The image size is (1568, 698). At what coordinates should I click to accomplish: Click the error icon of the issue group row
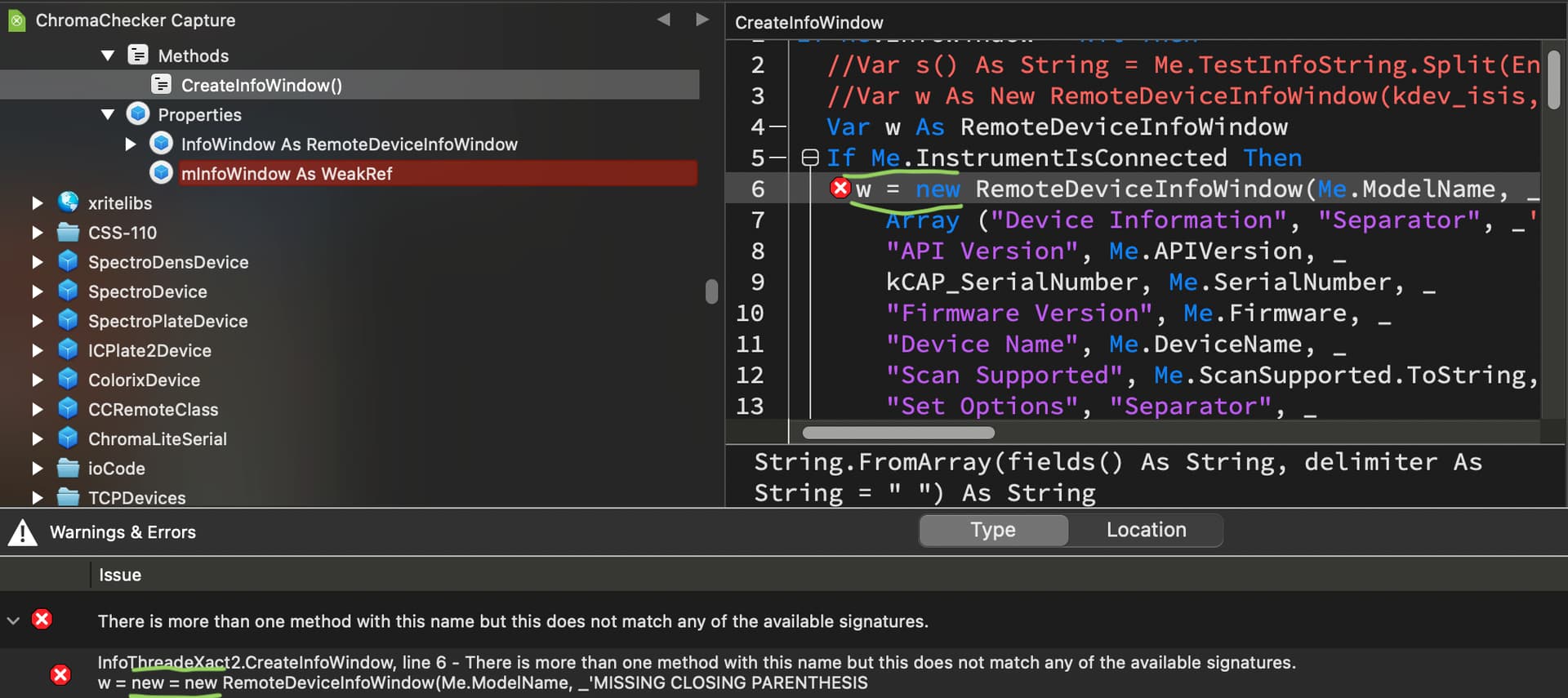(42, 620)
